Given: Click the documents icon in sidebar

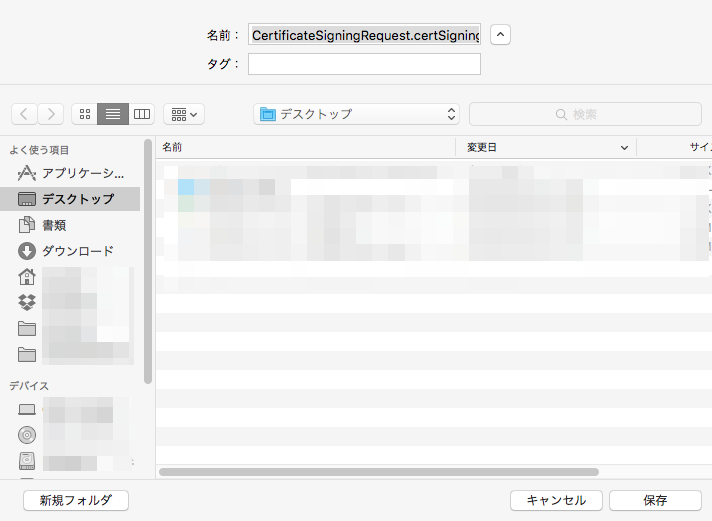Looking at the screenshot, I should coord(27,225).
